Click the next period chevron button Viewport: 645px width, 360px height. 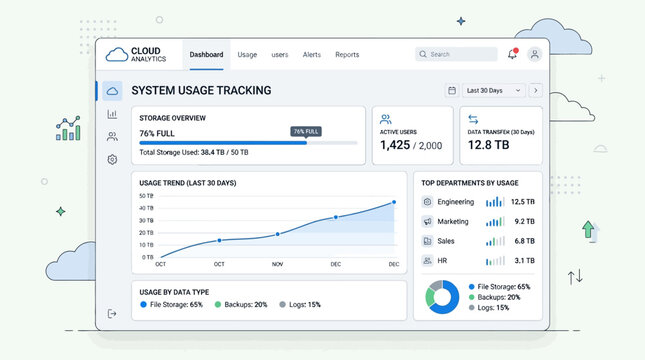click(536, 91)
